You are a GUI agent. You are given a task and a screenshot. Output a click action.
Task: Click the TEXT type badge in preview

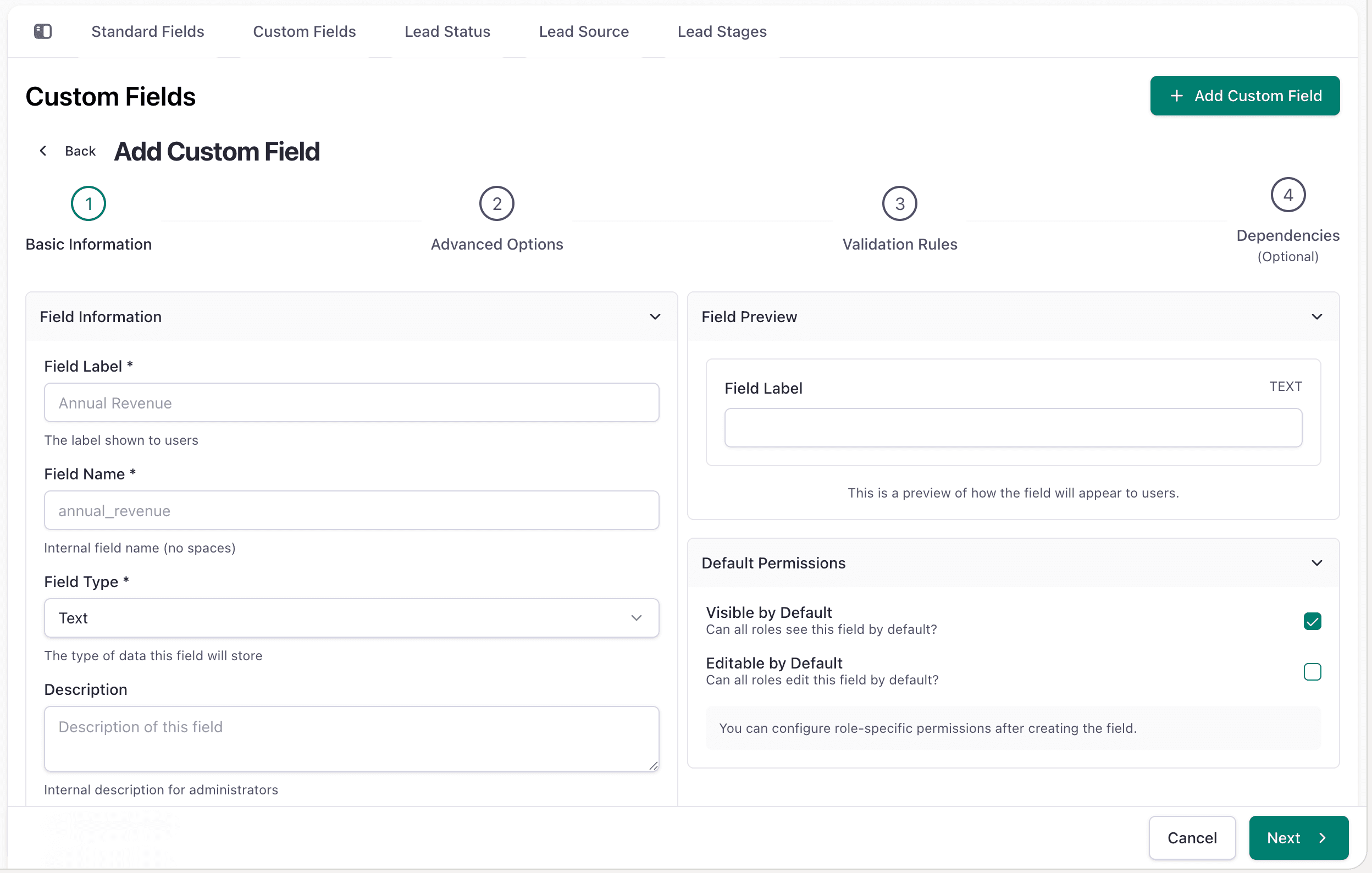click(1285, 386)
